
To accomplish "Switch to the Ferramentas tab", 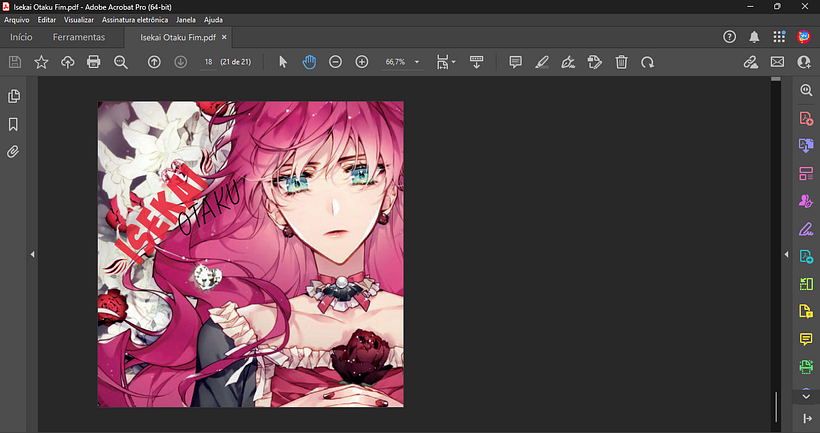I will click(79, 37).
